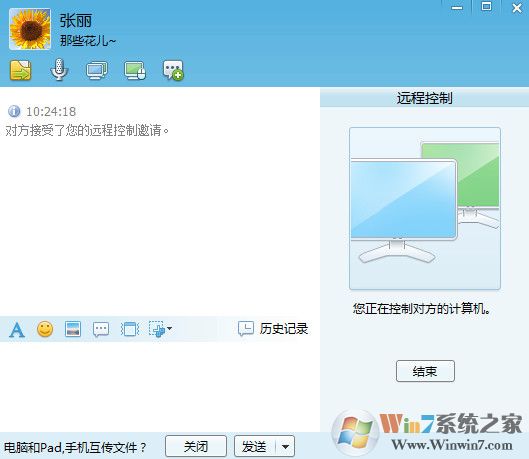Click 张丽's sunflower avatar
Viewport: 529px width, 459px height.
tap(30, 29)
